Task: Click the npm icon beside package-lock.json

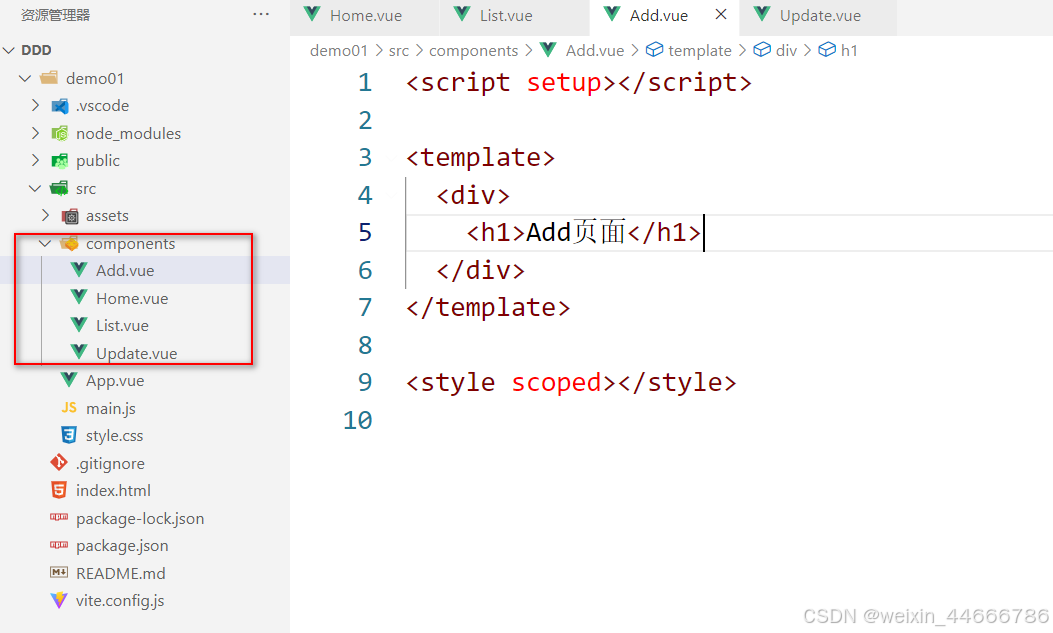Action: pyautogui.click(x=59, y=517)
